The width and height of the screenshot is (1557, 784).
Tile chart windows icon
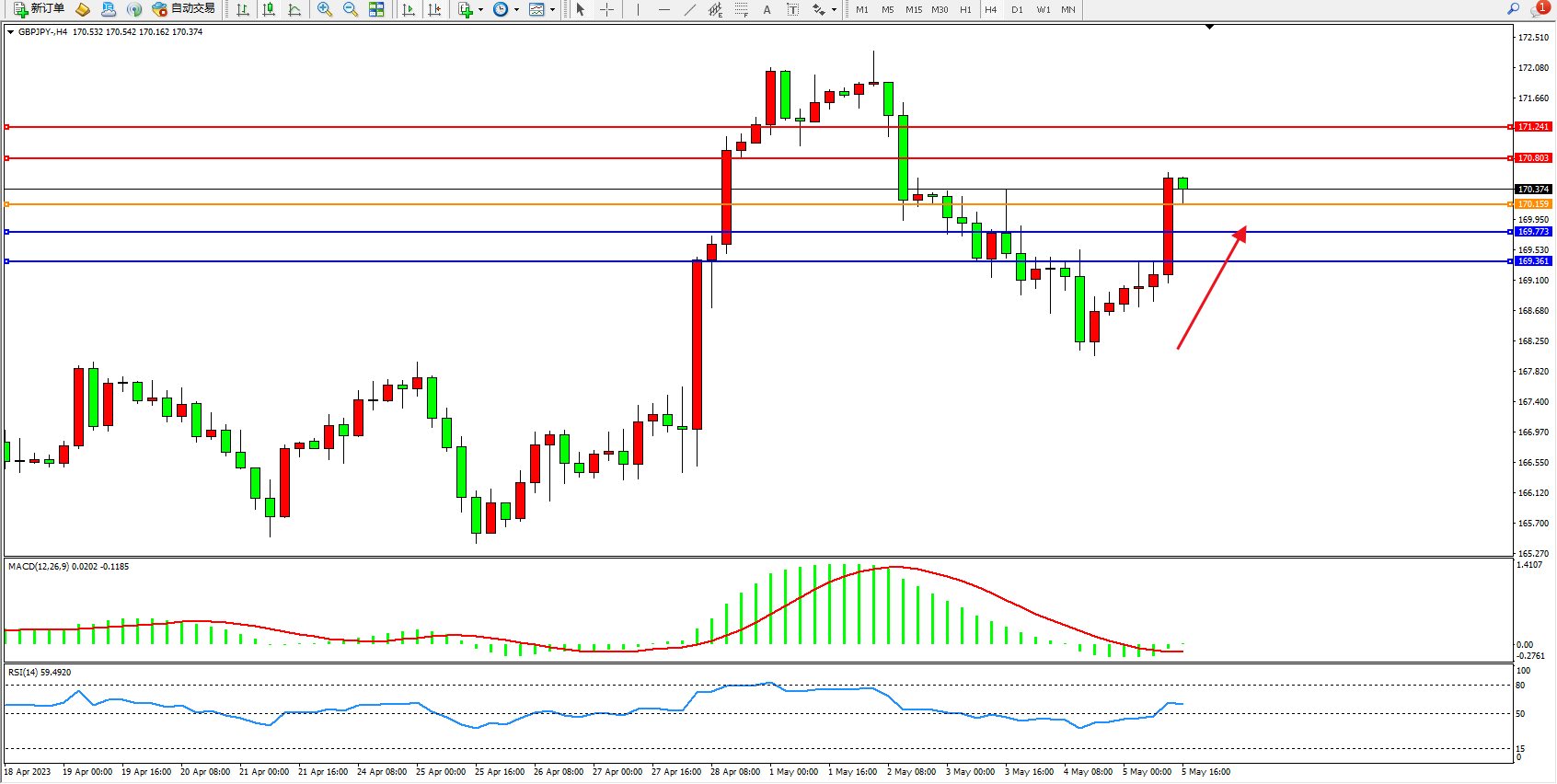[376, 9]
